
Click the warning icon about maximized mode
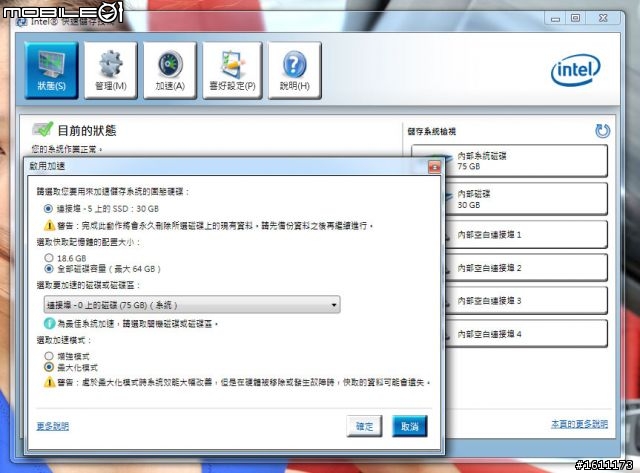pyautogui.click(x=49, y=382)
